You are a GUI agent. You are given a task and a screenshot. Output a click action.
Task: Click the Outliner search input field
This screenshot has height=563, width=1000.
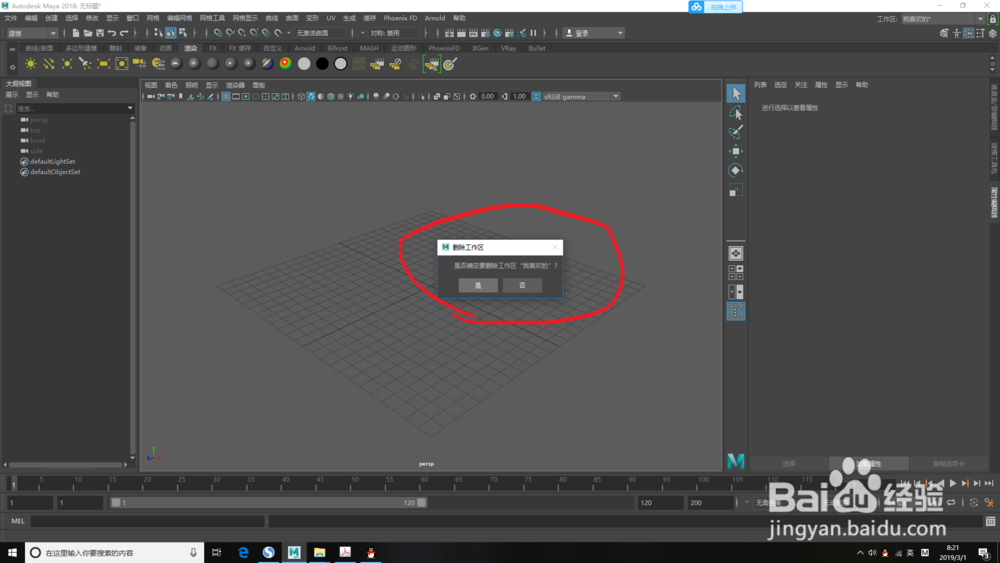[x=70, y=108]
